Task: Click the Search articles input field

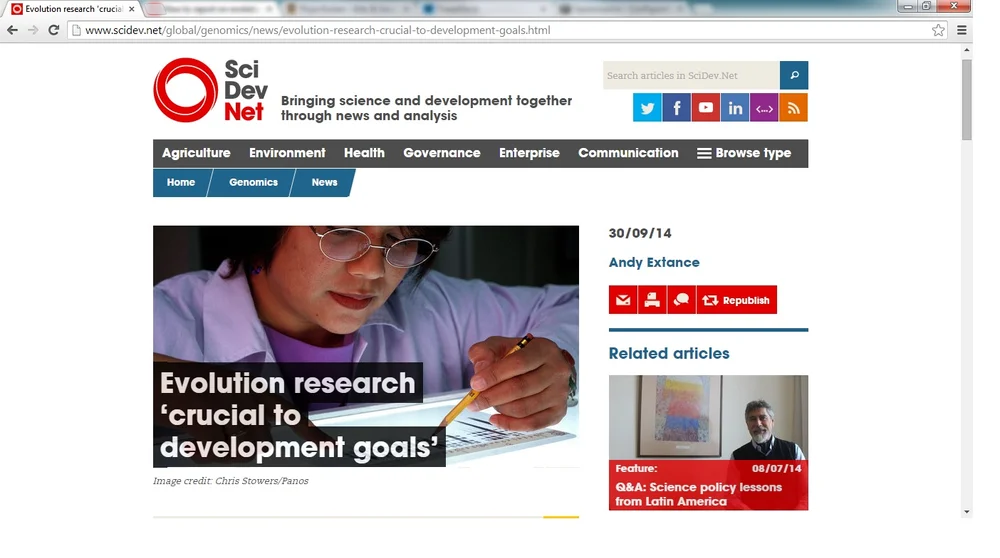Action: [x=691, y=75]
